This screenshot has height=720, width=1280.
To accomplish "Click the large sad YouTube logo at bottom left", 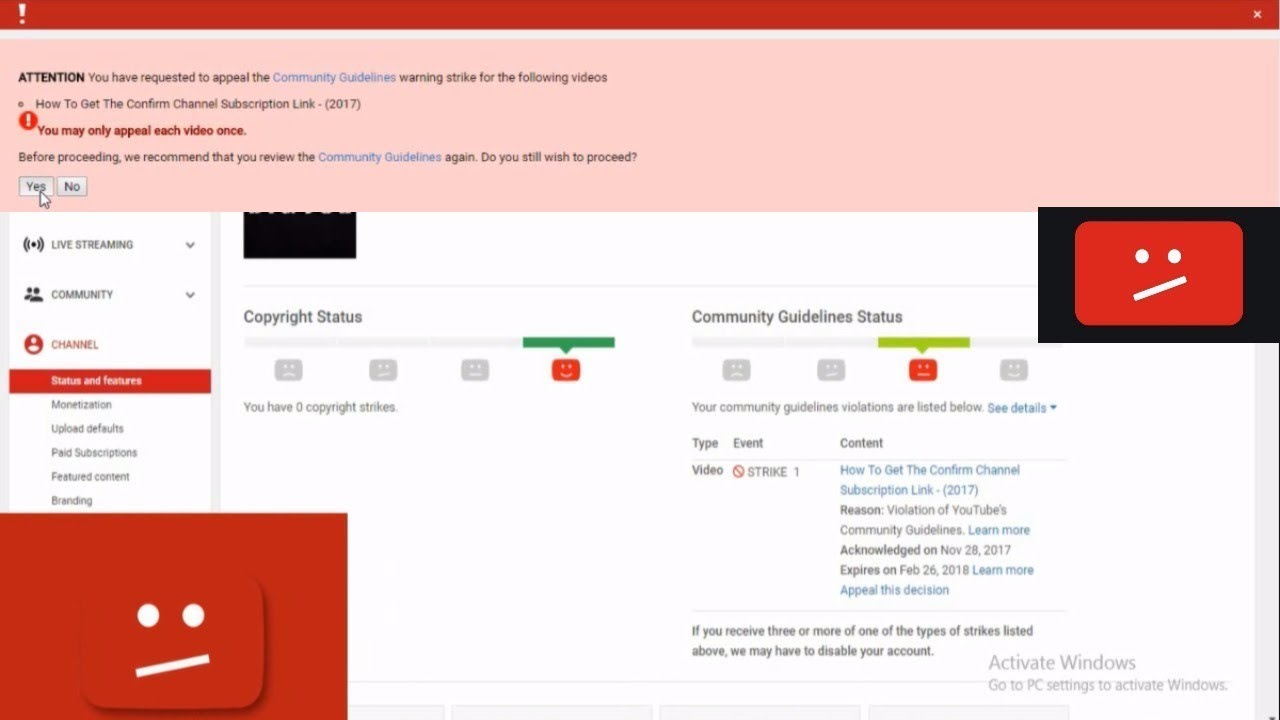I will pos(173,640).
